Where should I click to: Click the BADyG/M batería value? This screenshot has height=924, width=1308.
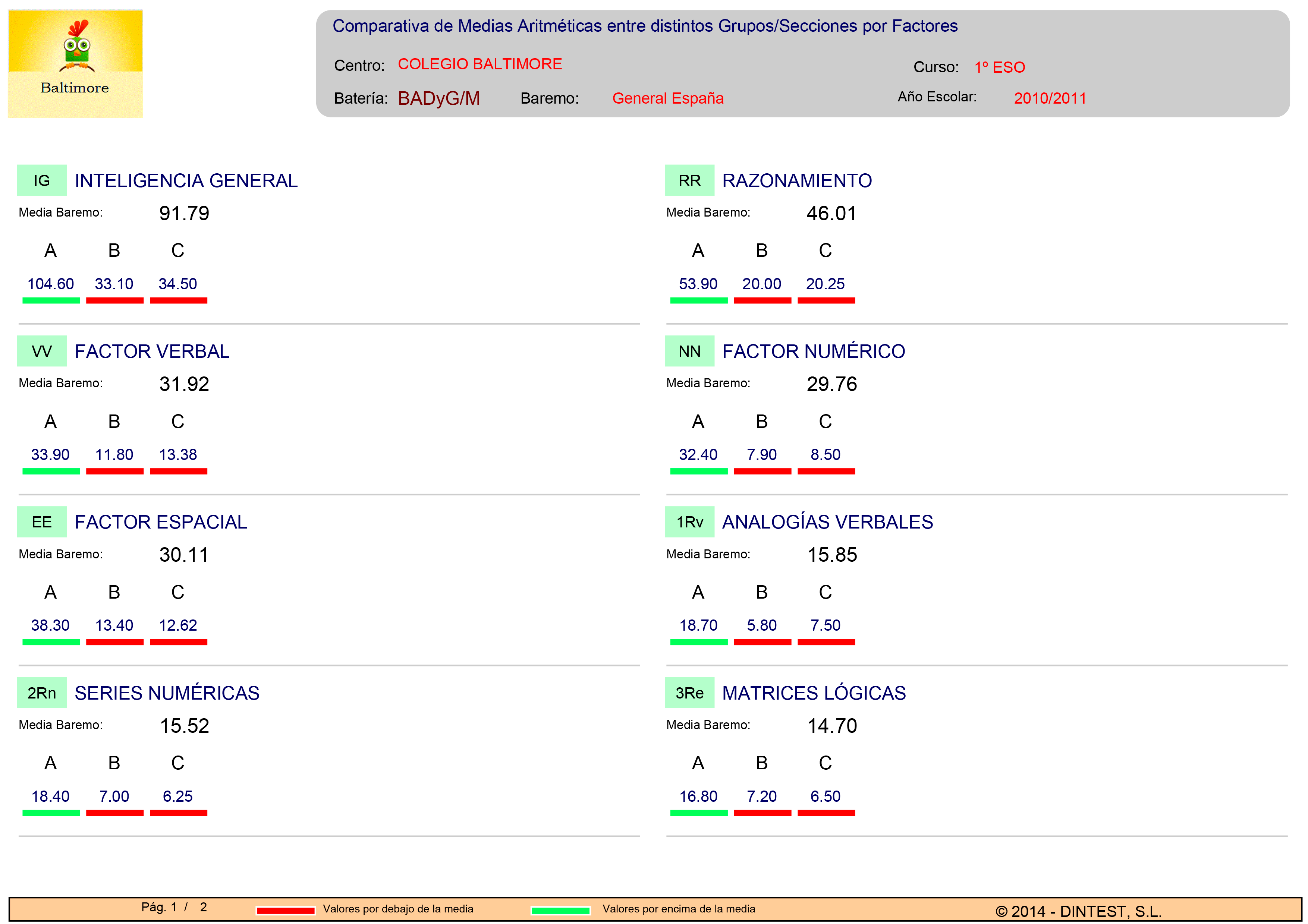(x=438, y=98)
